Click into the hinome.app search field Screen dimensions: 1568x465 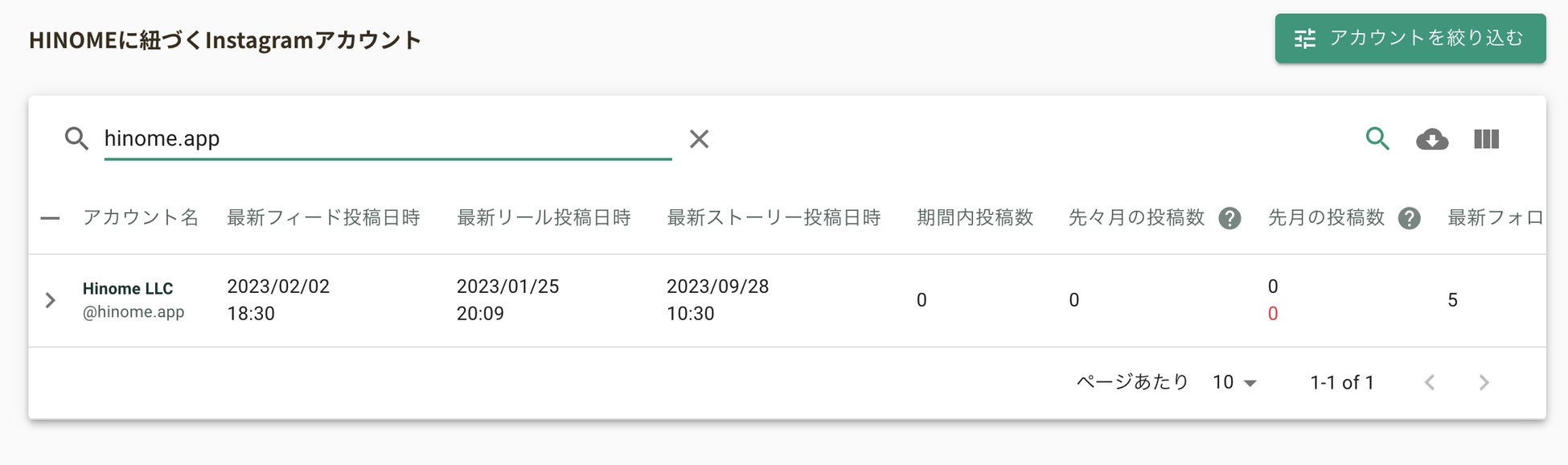click(386, 138)
